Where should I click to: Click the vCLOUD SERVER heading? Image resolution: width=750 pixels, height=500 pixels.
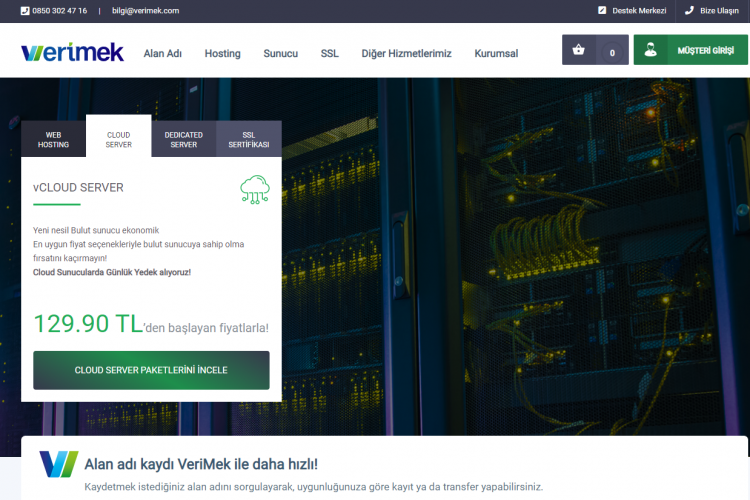coord(78,188)
